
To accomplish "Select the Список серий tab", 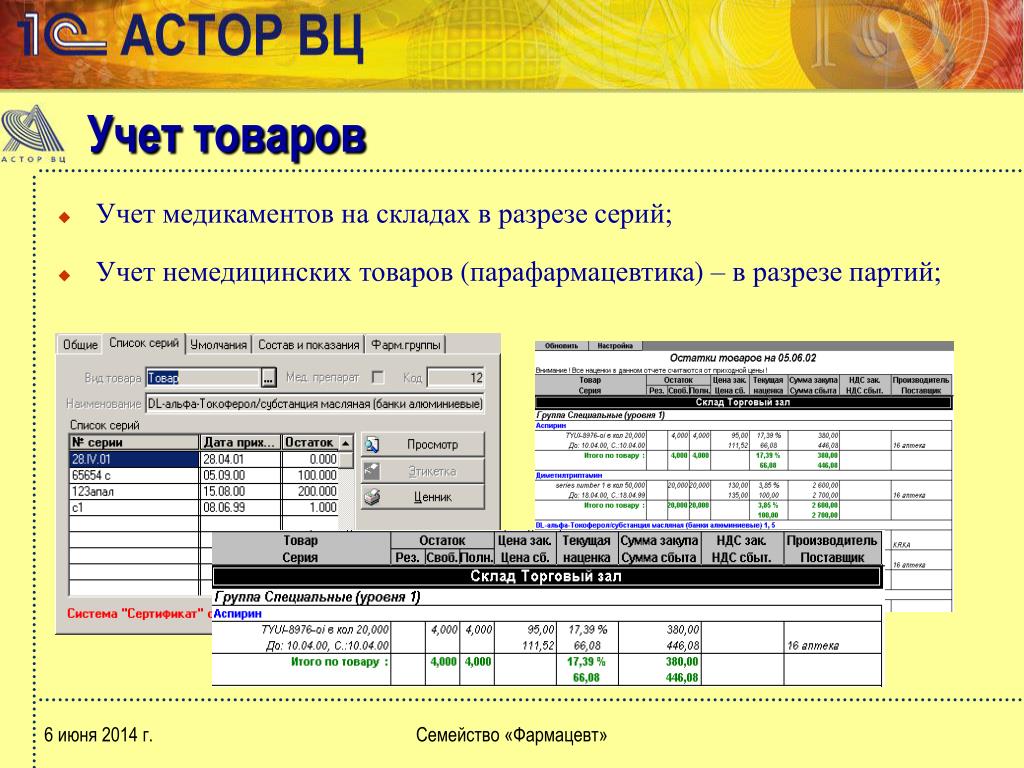I will [x=144, y=343].
